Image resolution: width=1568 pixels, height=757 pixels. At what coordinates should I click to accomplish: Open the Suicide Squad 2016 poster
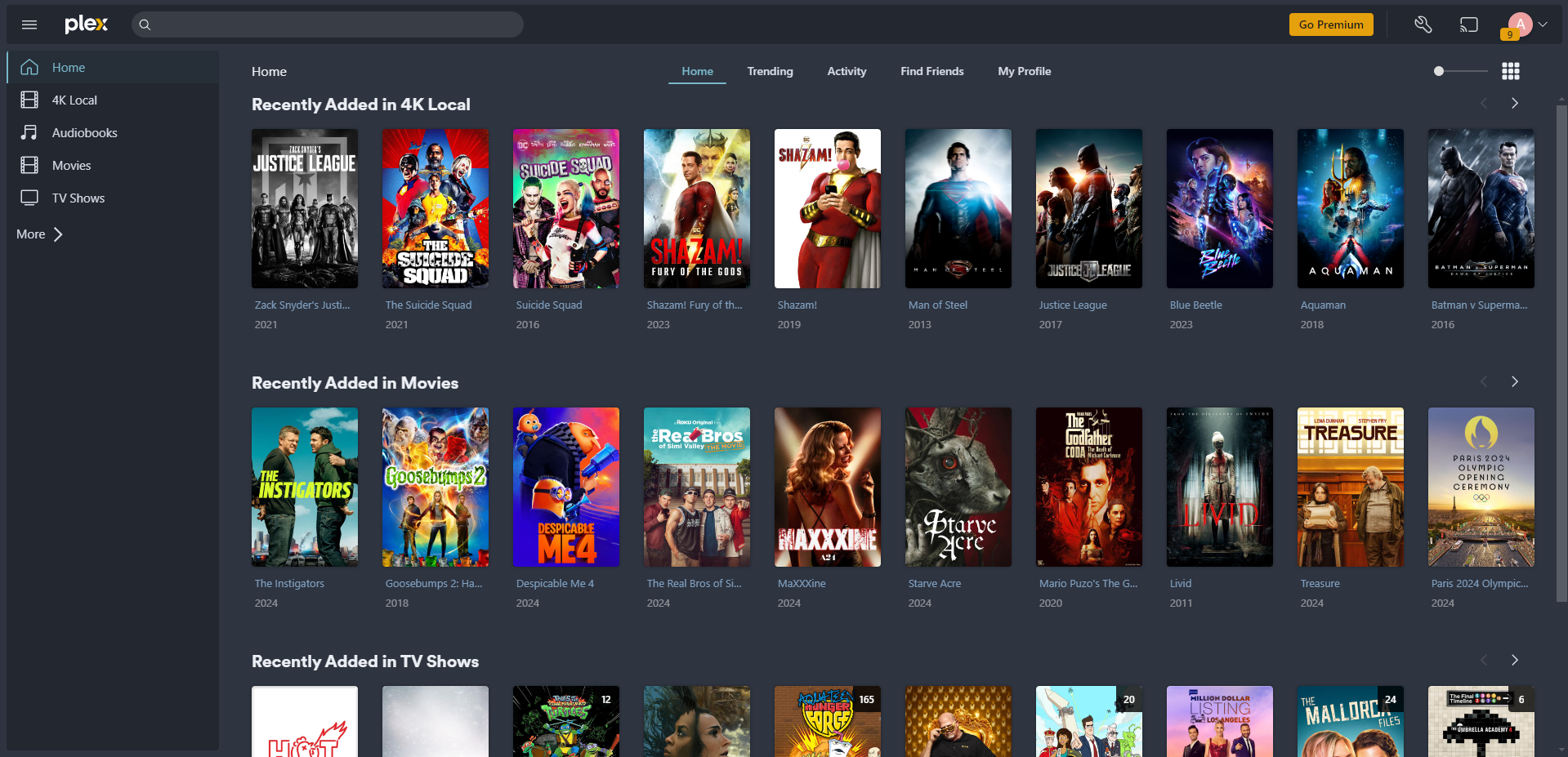566,208
